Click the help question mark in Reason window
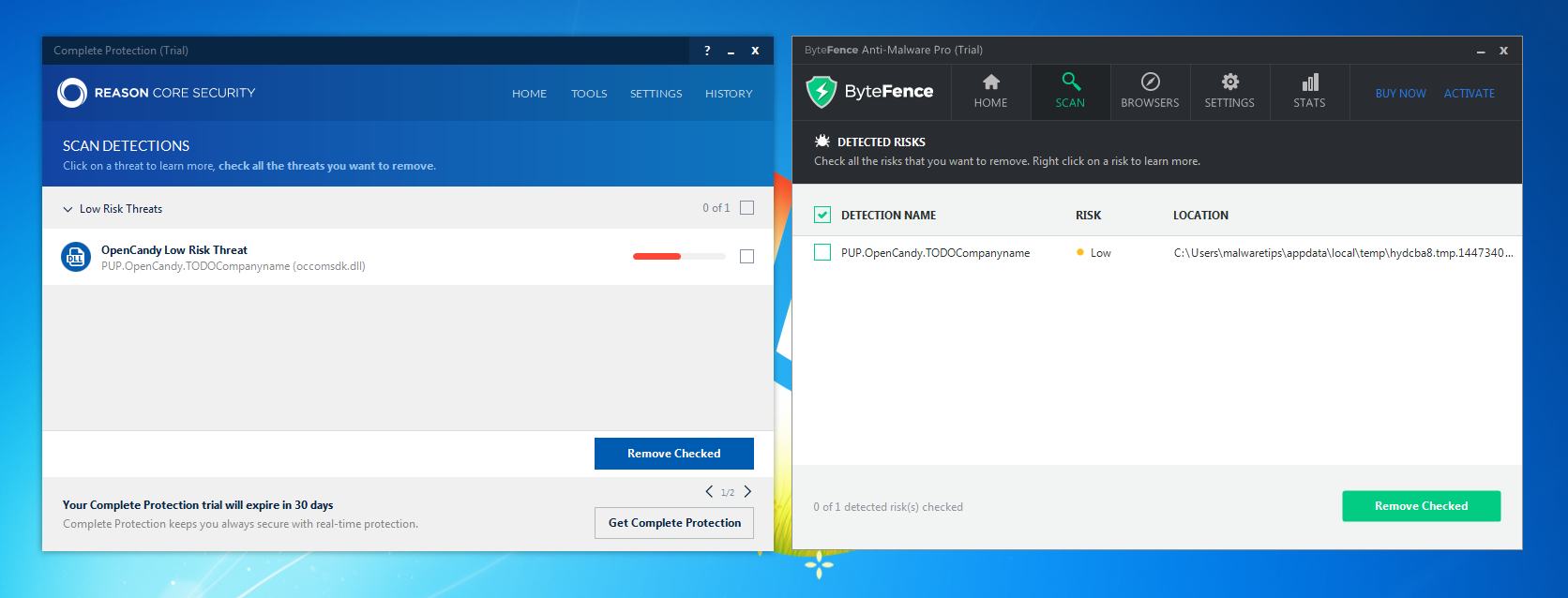1568x598 pixels. click(707, 51)
